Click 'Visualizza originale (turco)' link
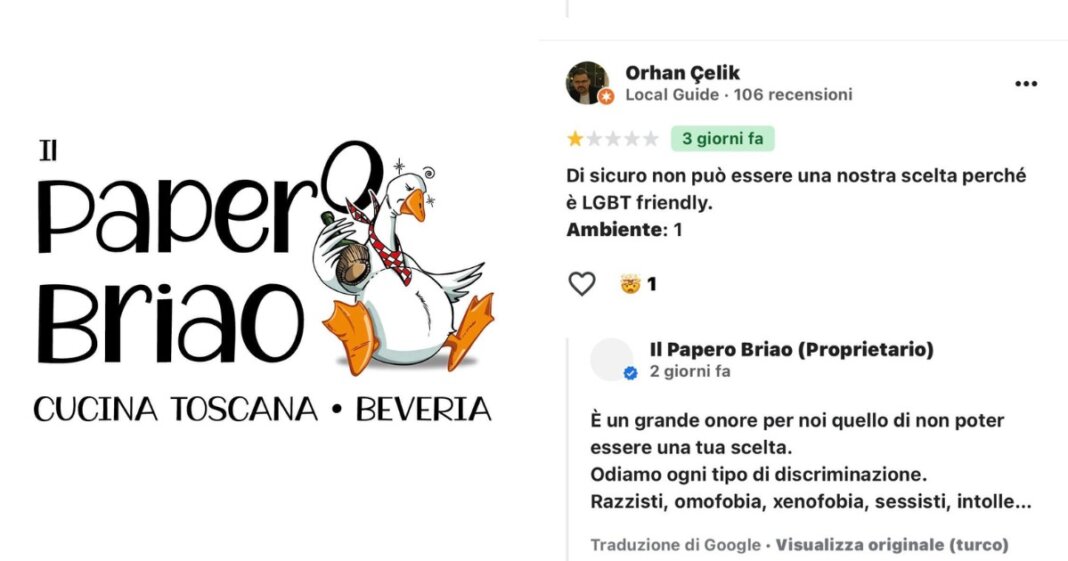1068x561 pixels. click(892, 545)
